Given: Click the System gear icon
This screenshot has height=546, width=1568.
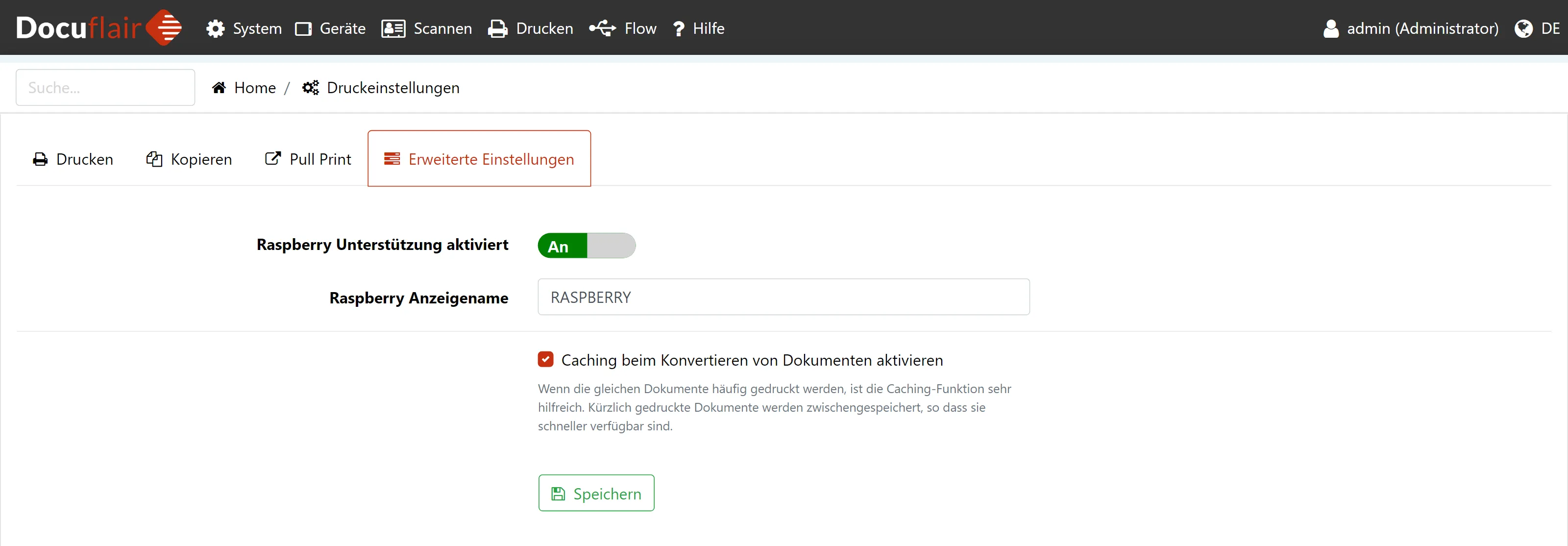Looking at the screenshot, I should (x=215, y=28).
